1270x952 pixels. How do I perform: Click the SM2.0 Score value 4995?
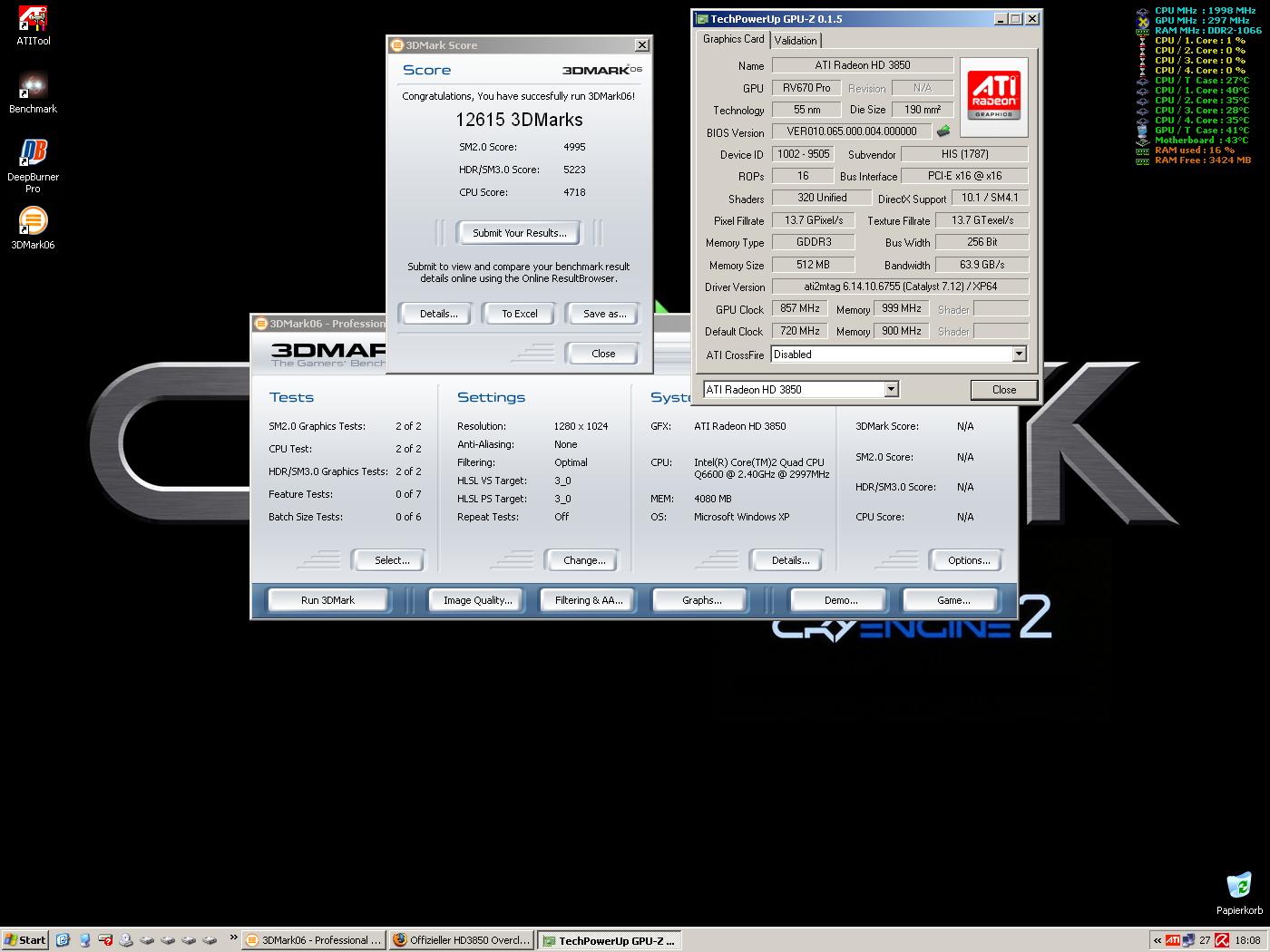pos(574,147)
